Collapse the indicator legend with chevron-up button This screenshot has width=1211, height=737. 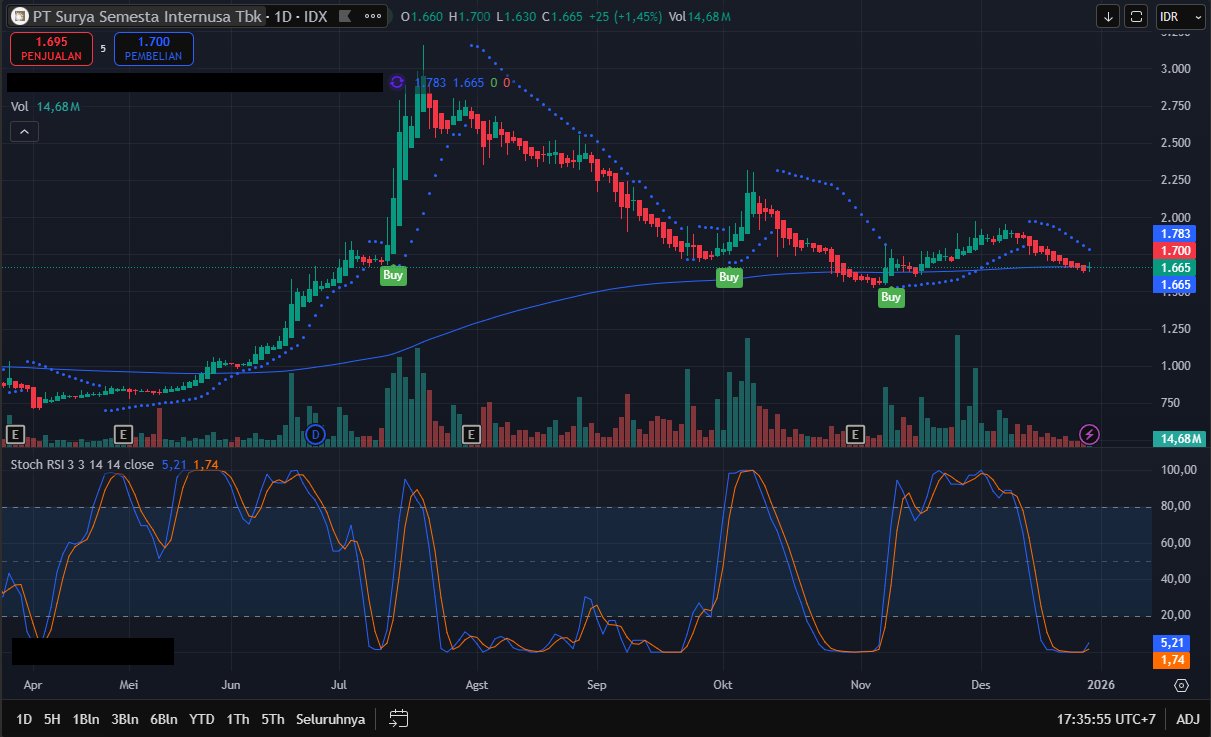(x=24, y=131)
